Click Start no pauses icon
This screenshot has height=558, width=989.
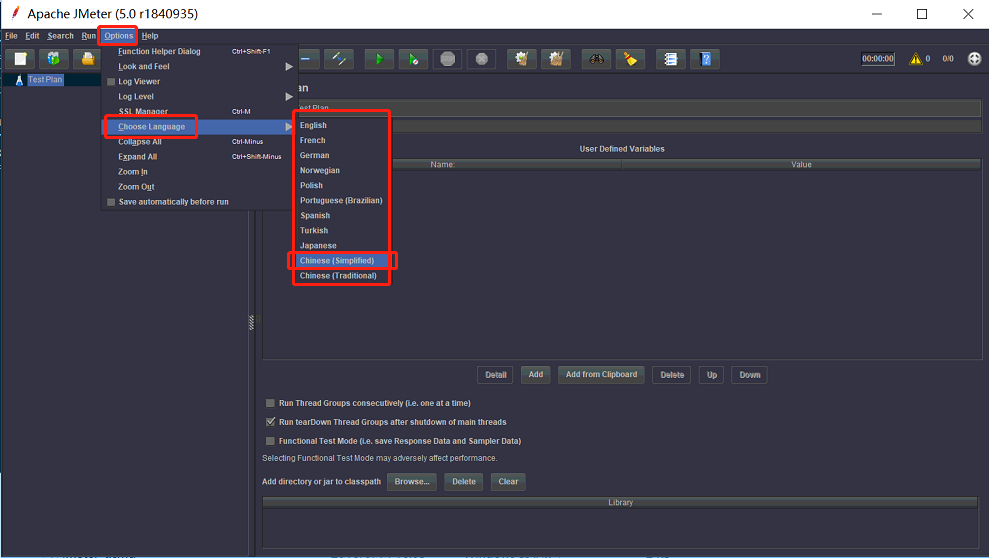click(x=413, y=59)
